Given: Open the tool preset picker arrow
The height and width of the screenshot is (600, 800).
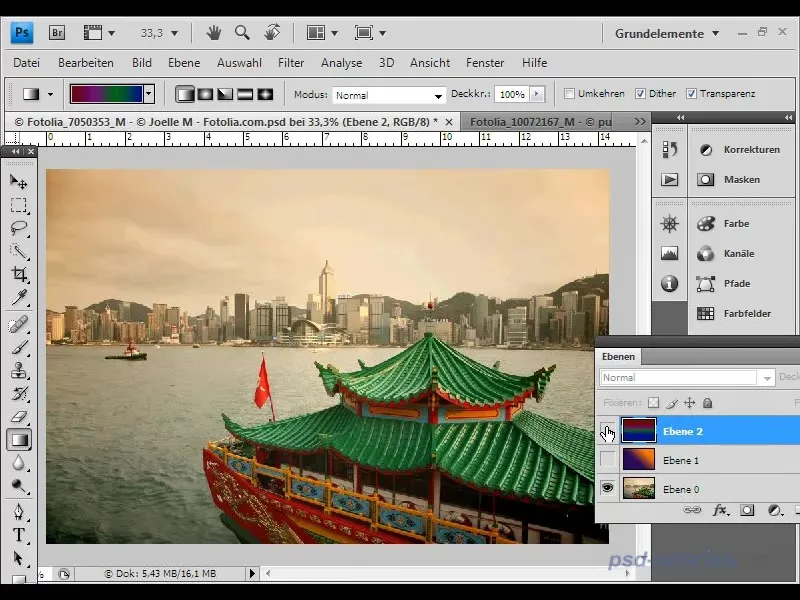Looking at the screenshot, I should point(50,94).
